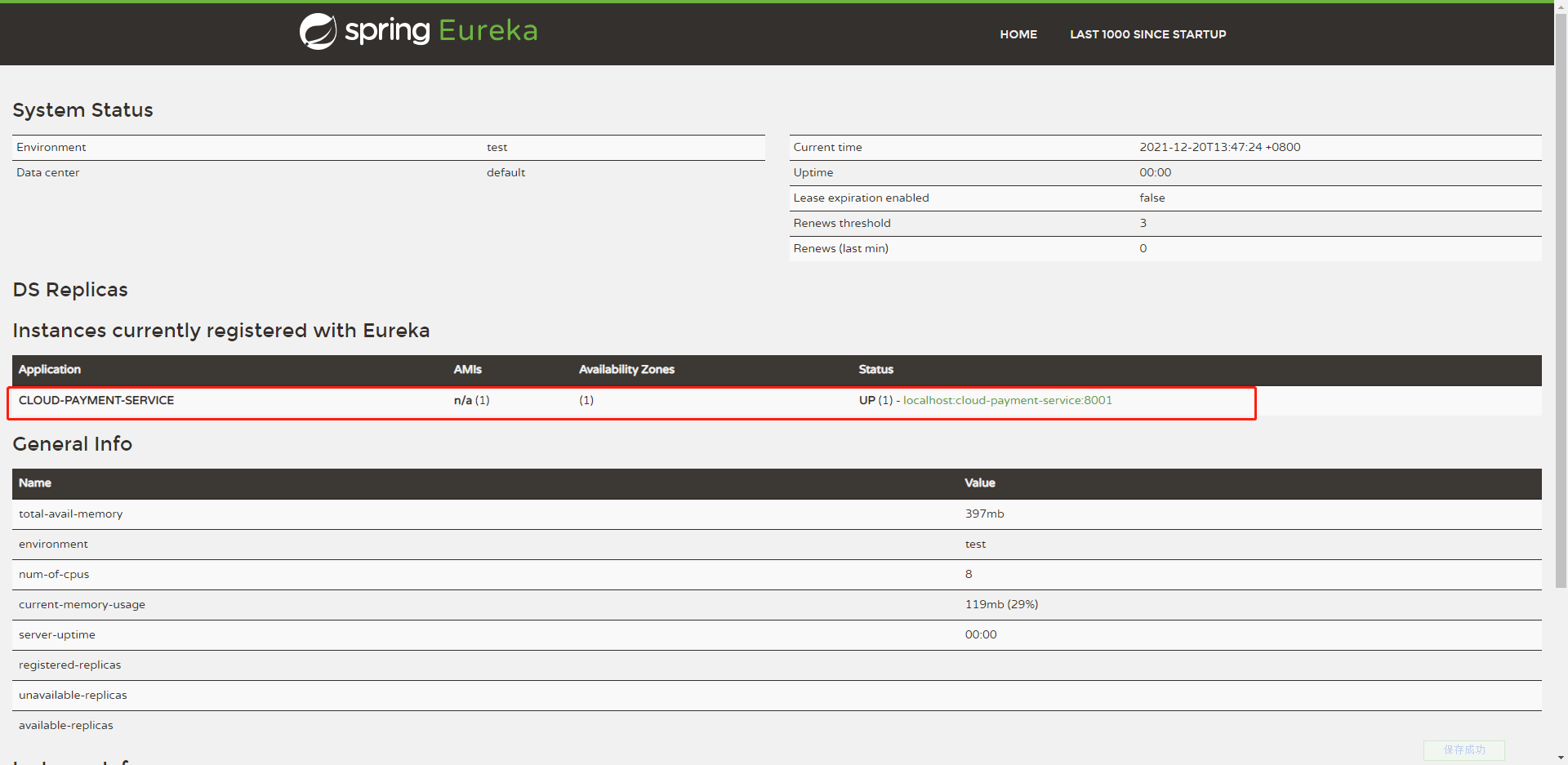This screenshot has width=1568, height=765.
Task: Select the 'false' lease expiration value
Action: [x=1152, y=198]
